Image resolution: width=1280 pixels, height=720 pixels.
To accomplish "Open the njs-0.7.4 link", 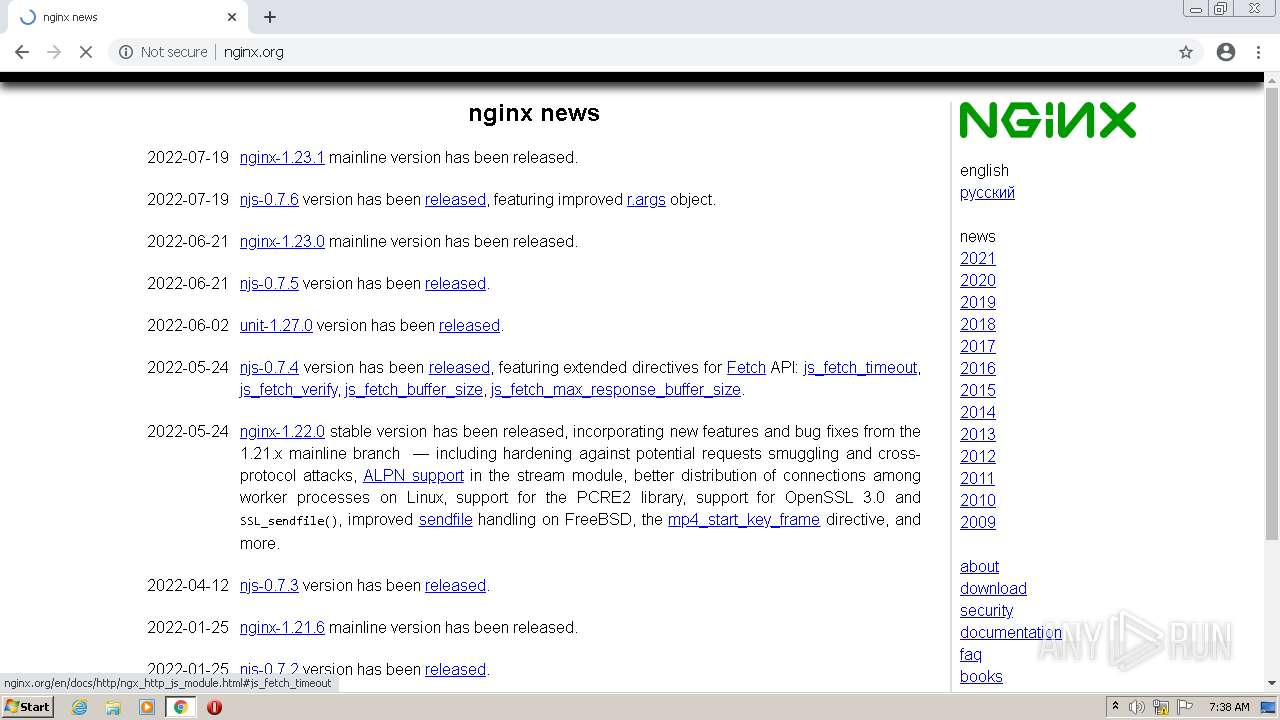I will [x=269, y=367].
